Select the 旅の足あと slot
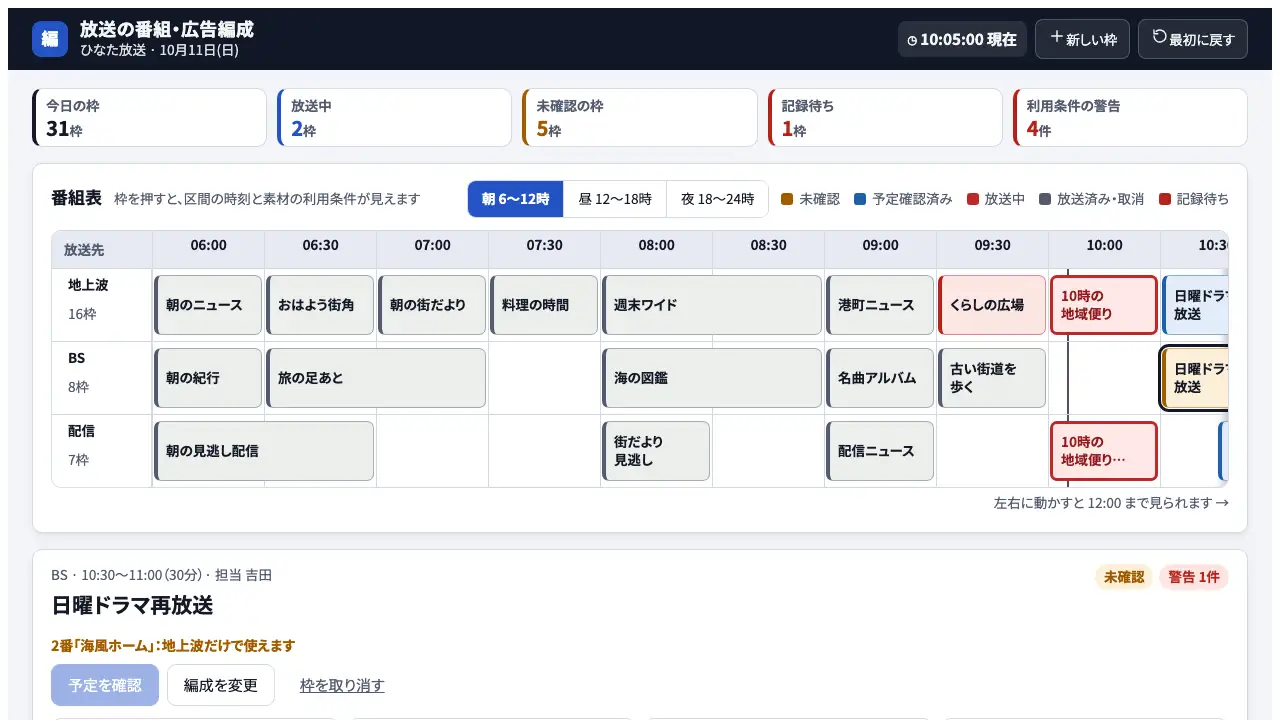This screenshot has height=720, width=1280. coord(376,378)
